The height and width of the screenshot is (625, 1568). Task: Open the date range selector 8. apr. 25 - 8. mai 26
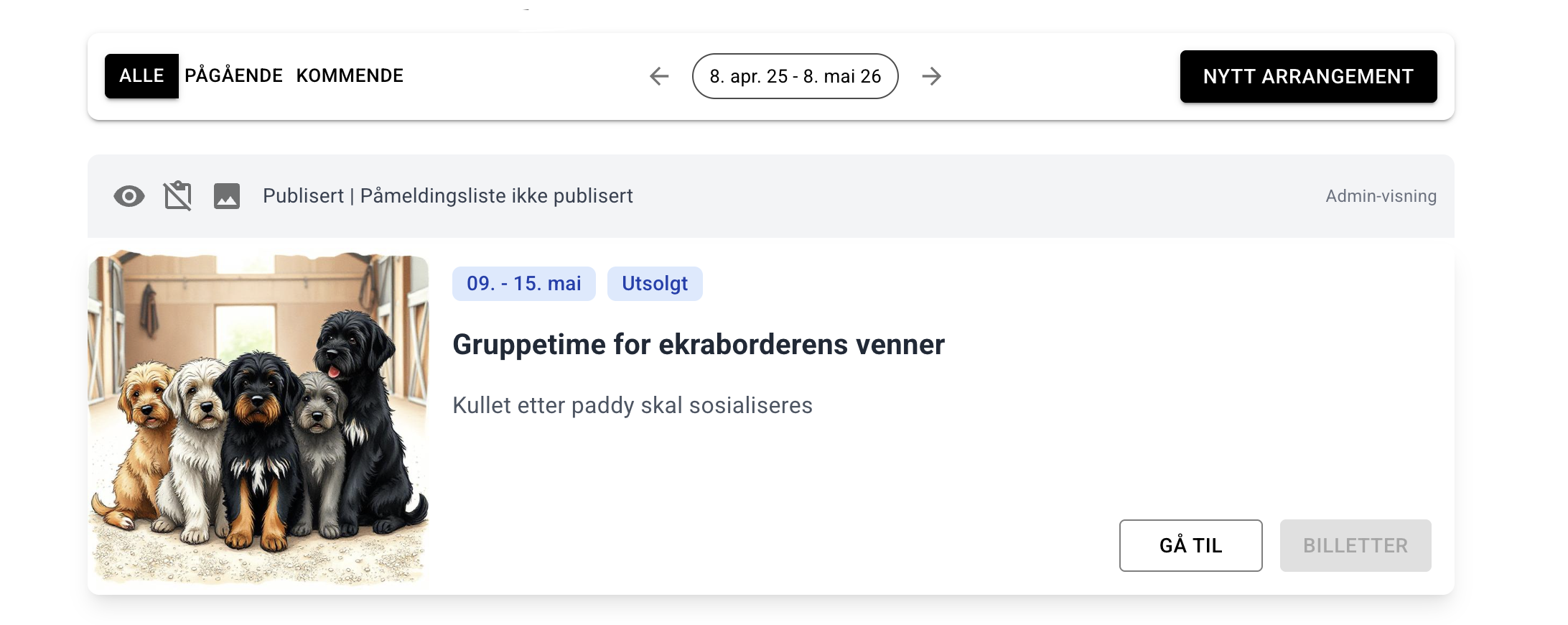click(x=795, y=76)
